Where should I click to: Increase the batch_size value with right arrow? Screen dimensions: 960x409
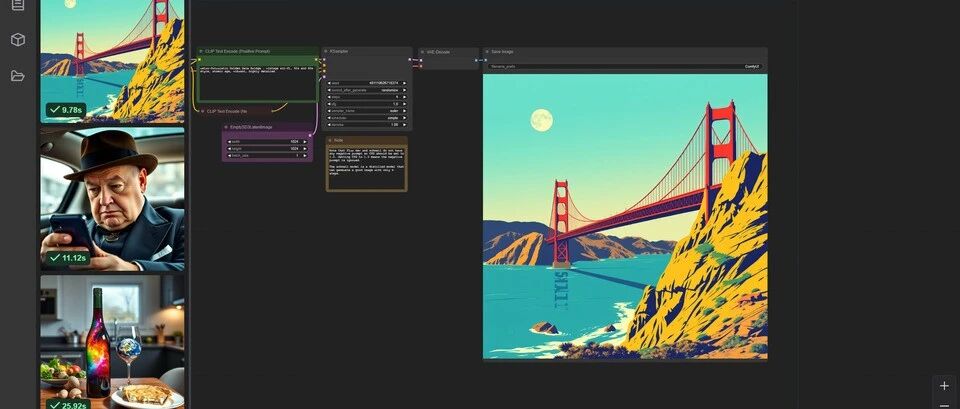tap(305, 156)
